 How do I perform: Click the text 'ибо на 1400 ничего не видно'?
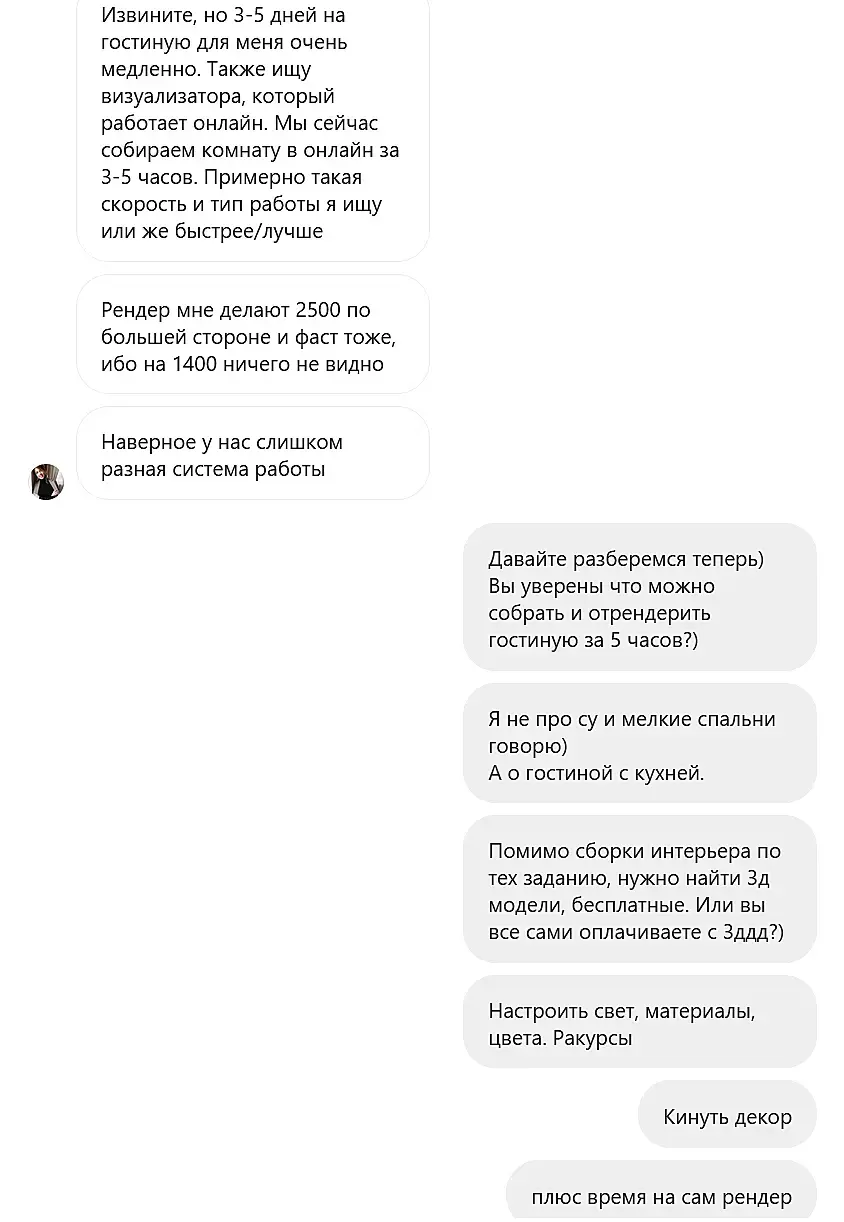pos(243,364)
